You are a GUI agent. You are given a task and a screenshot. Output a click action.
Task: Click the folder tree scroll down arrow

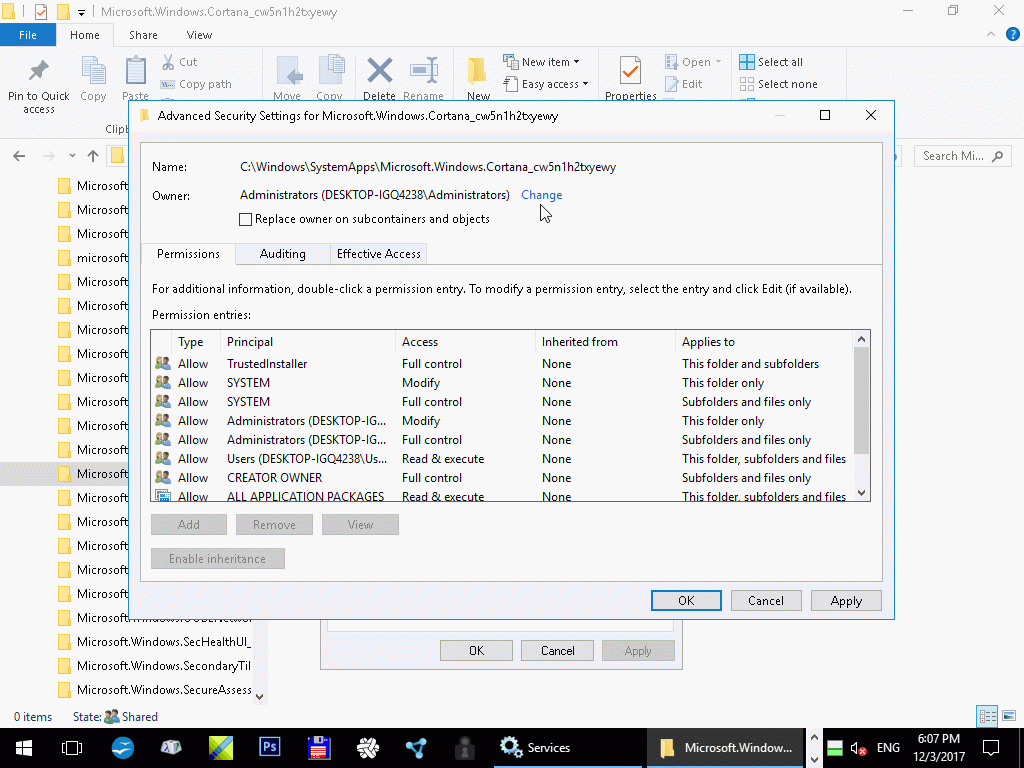[x=259, y=697]
